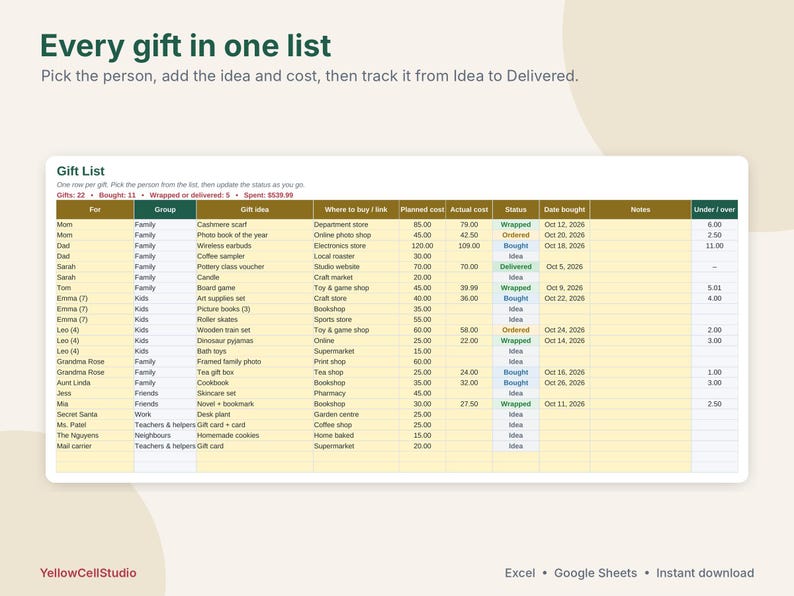The width and height of the screenshot is (794, 596).
Task: Select the 'Tea gift box' cell
Action: tap(255, 372)
